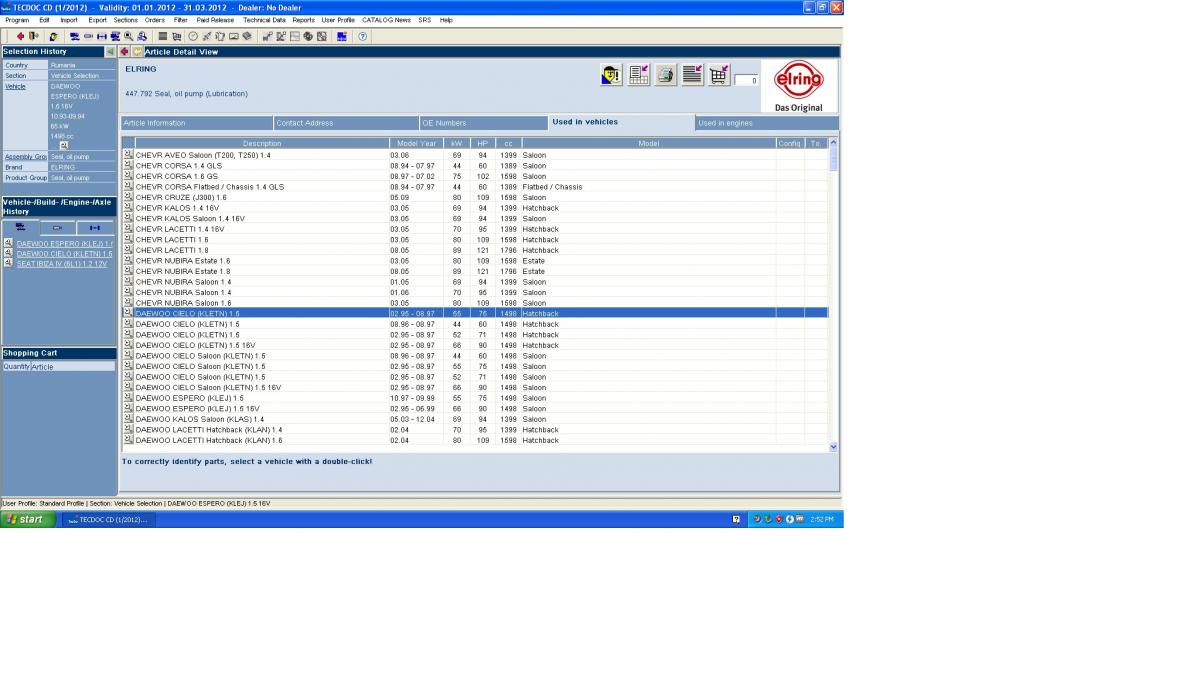Click the red back arrow in main toolbar
This screenshot has width=1200, height=677.
[21, 36]
